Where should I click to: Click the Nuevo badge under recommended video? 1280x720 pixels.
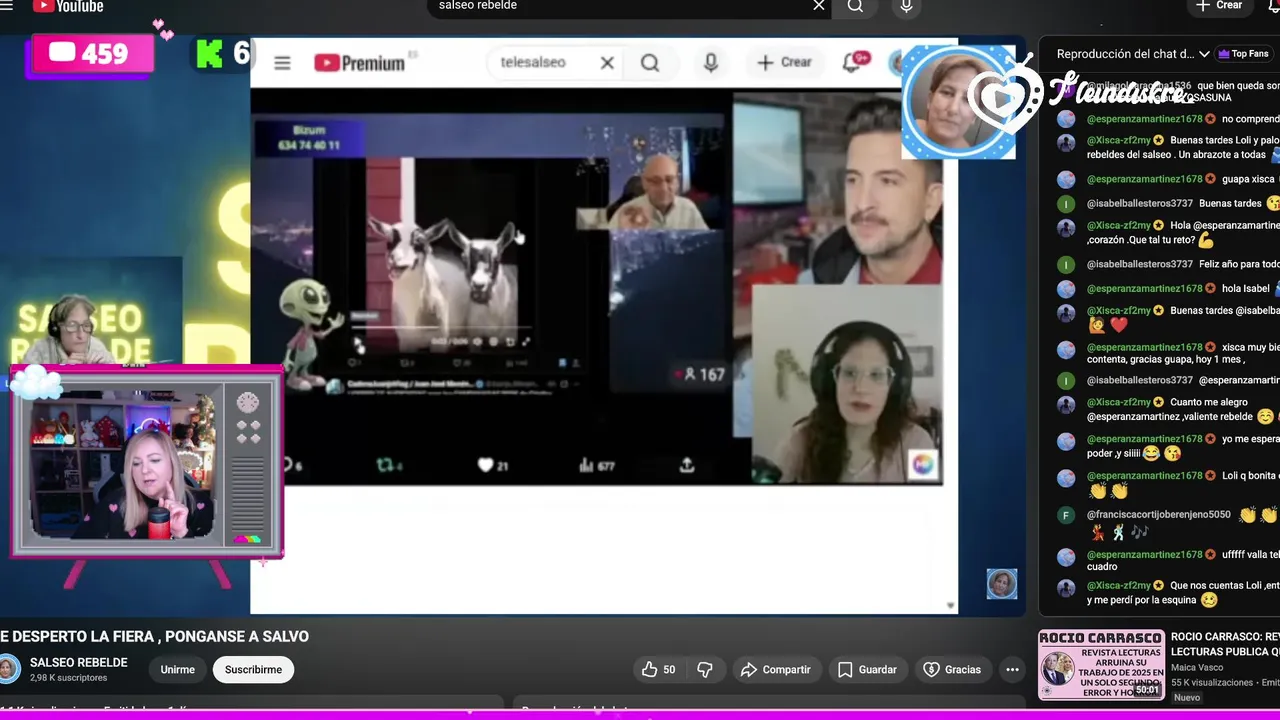click(x=1187, y=697)
